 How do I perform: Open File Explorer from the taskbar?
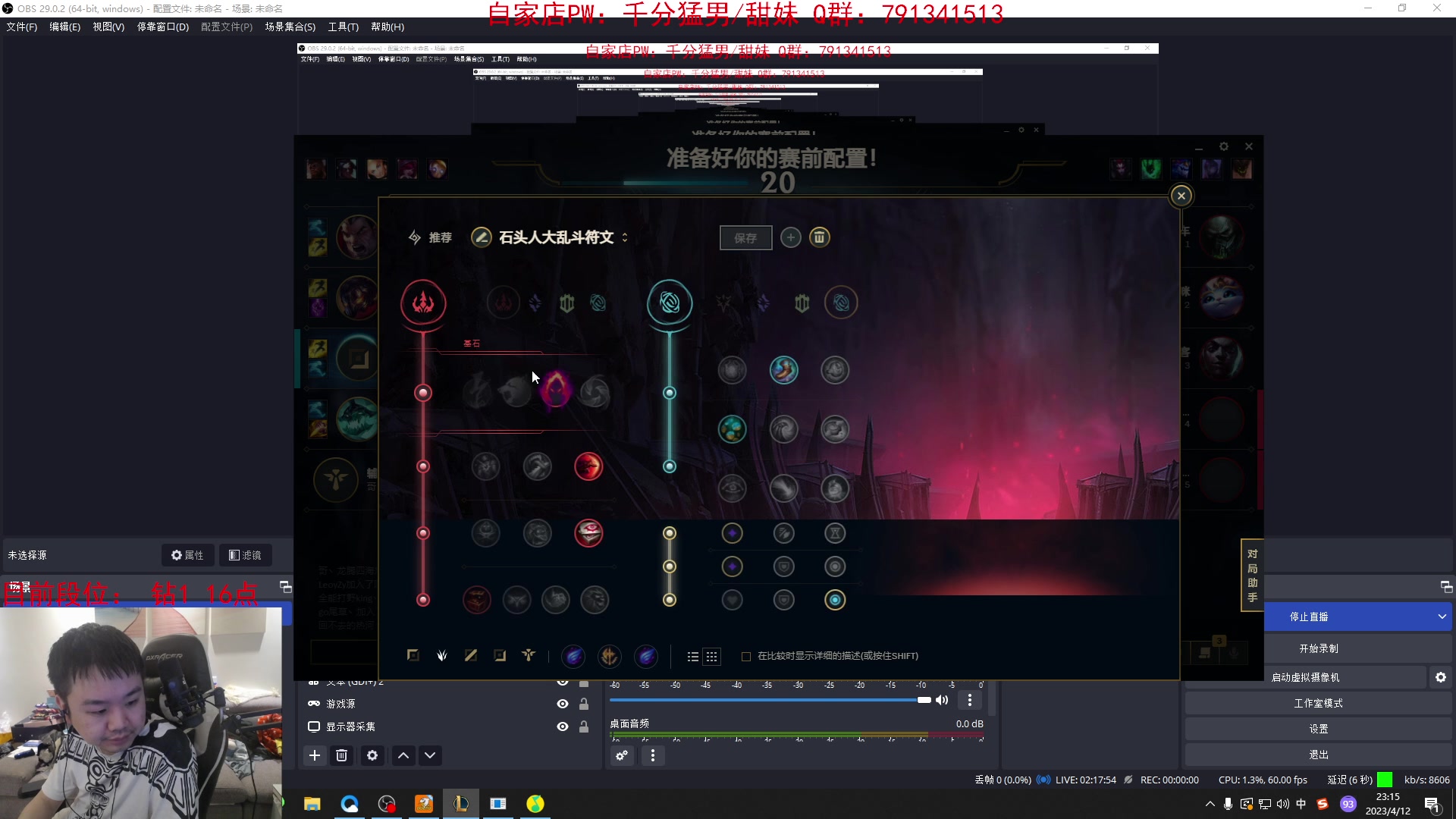click(x=312, y=804)
